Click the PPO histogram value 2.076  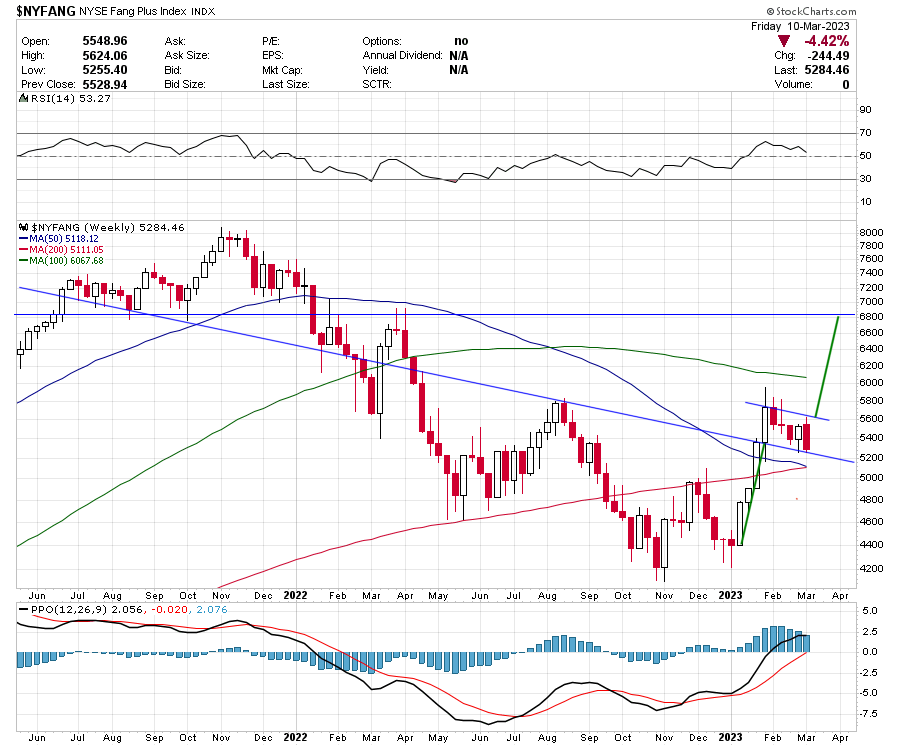click(x=212, y=609)
